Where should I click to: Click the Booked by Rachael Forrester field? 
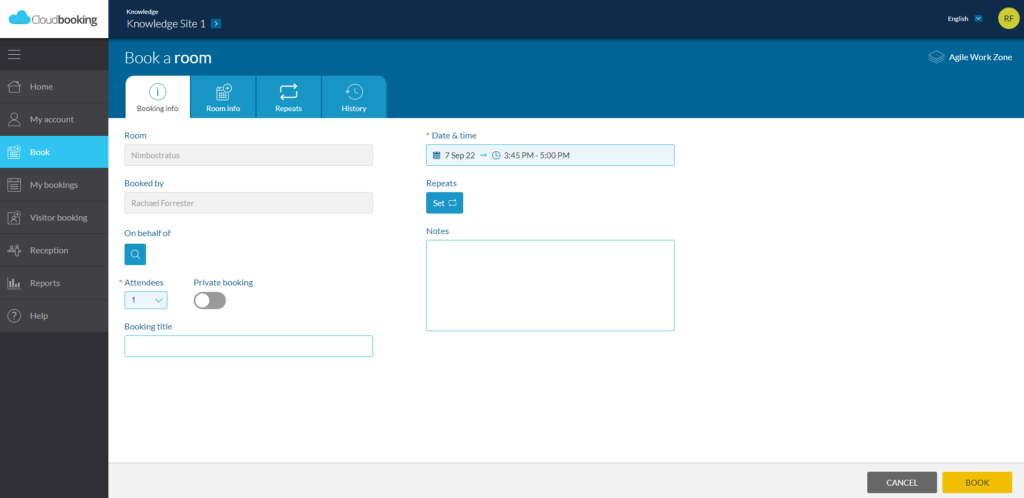click(248, 203)
